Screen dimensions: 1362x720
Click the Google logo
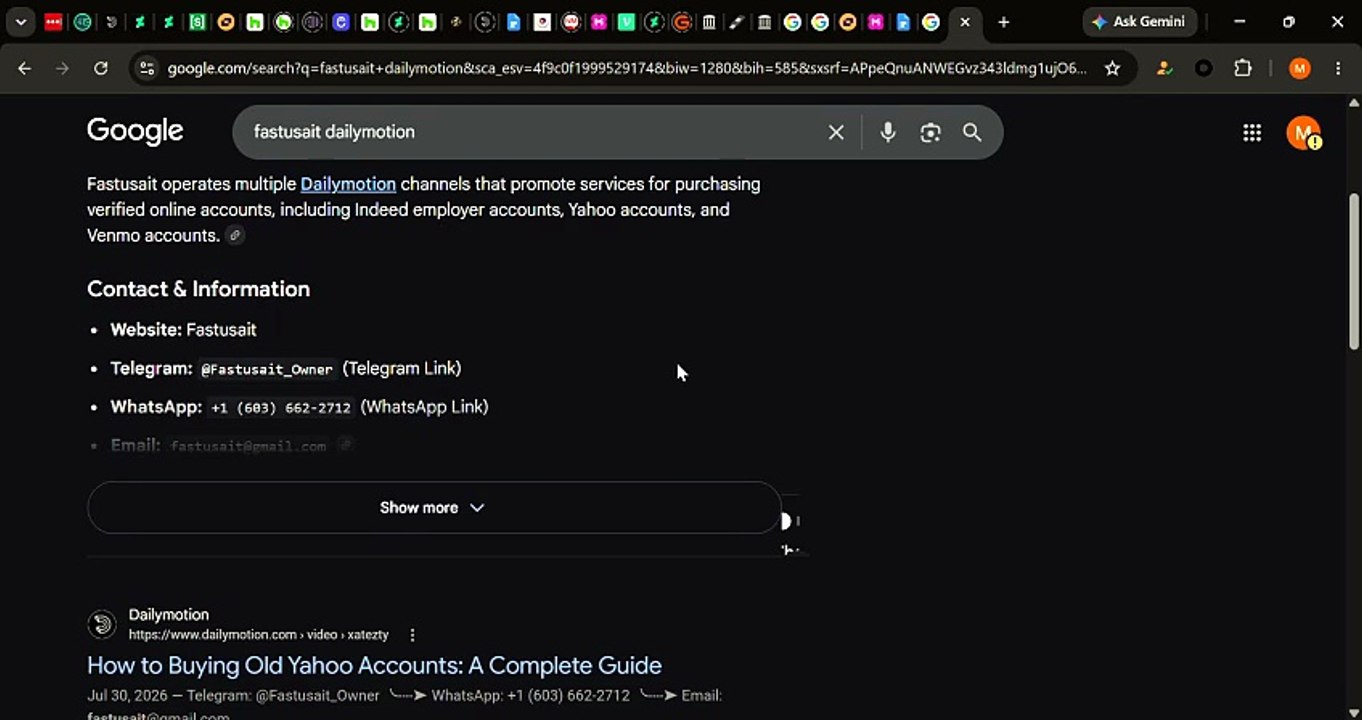(x=135, y=131)
